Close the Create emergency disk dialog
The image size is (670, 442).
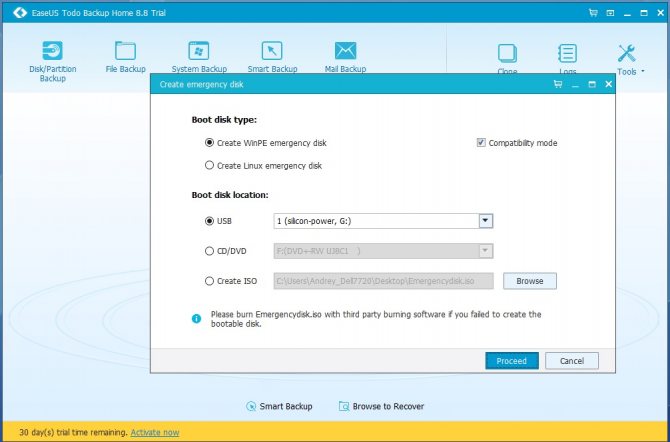pos(608,84)
